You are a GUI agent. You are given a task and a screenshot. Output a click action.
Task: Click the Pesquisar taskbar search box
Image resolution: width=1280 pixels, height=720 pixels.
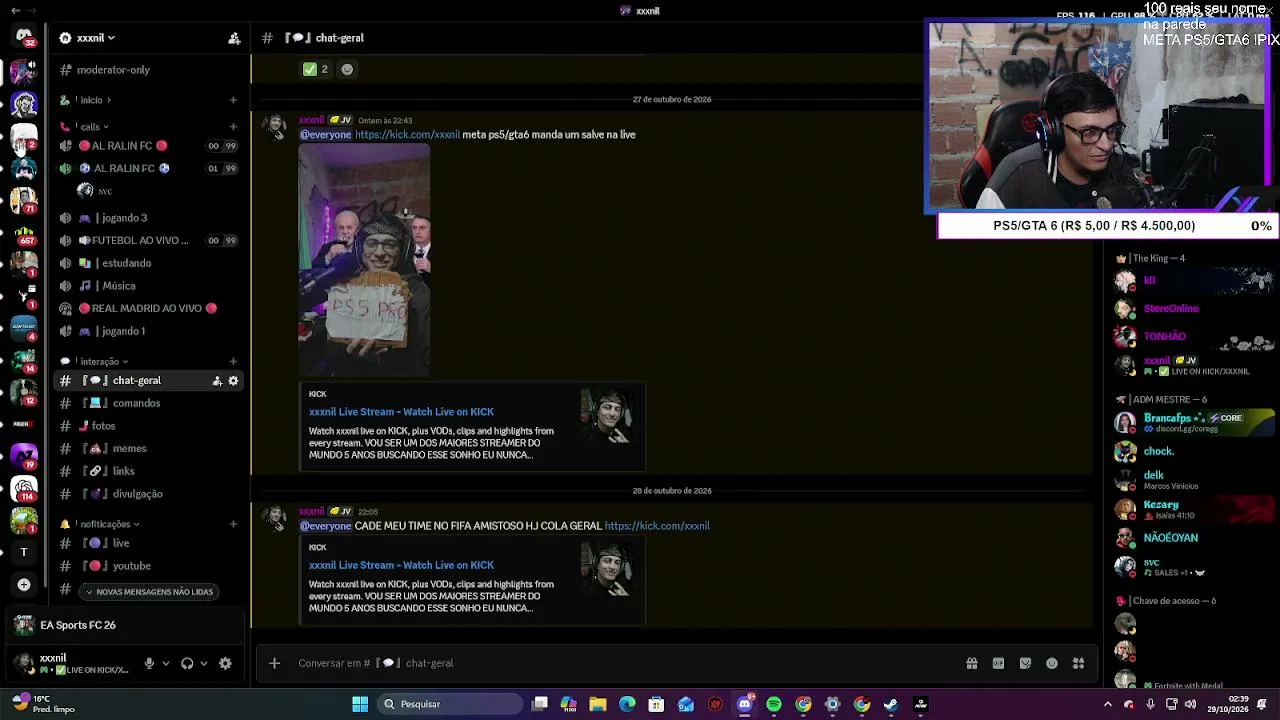click(x=450, y=704)
